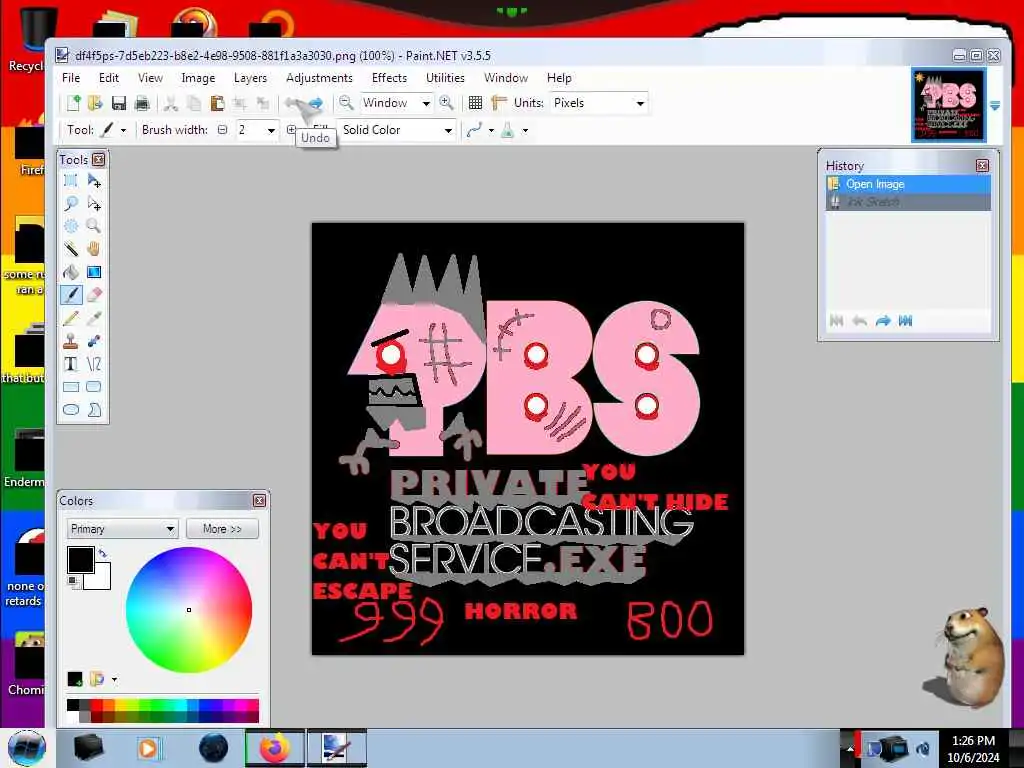Image resolution: width=1024 pixels, height=768 pixels.
Task: Select the Rectangle Select tool
Action: [x=71, y=181]
